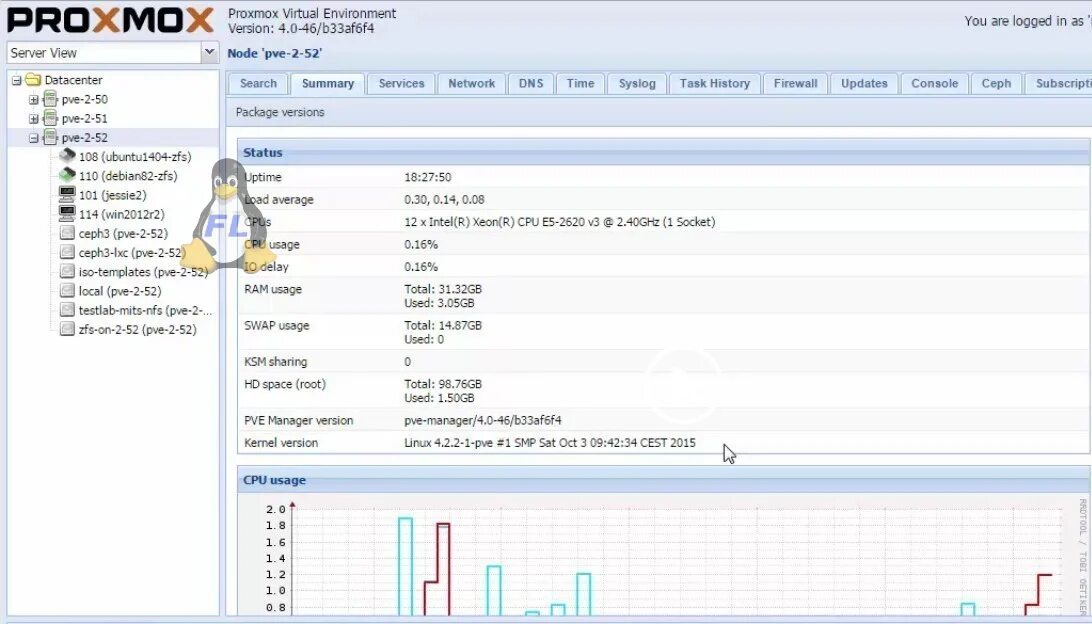Screen dimensions: 1092x624
Task: Collapse the pve-2-52 node
Action: (x=33, y=138)
